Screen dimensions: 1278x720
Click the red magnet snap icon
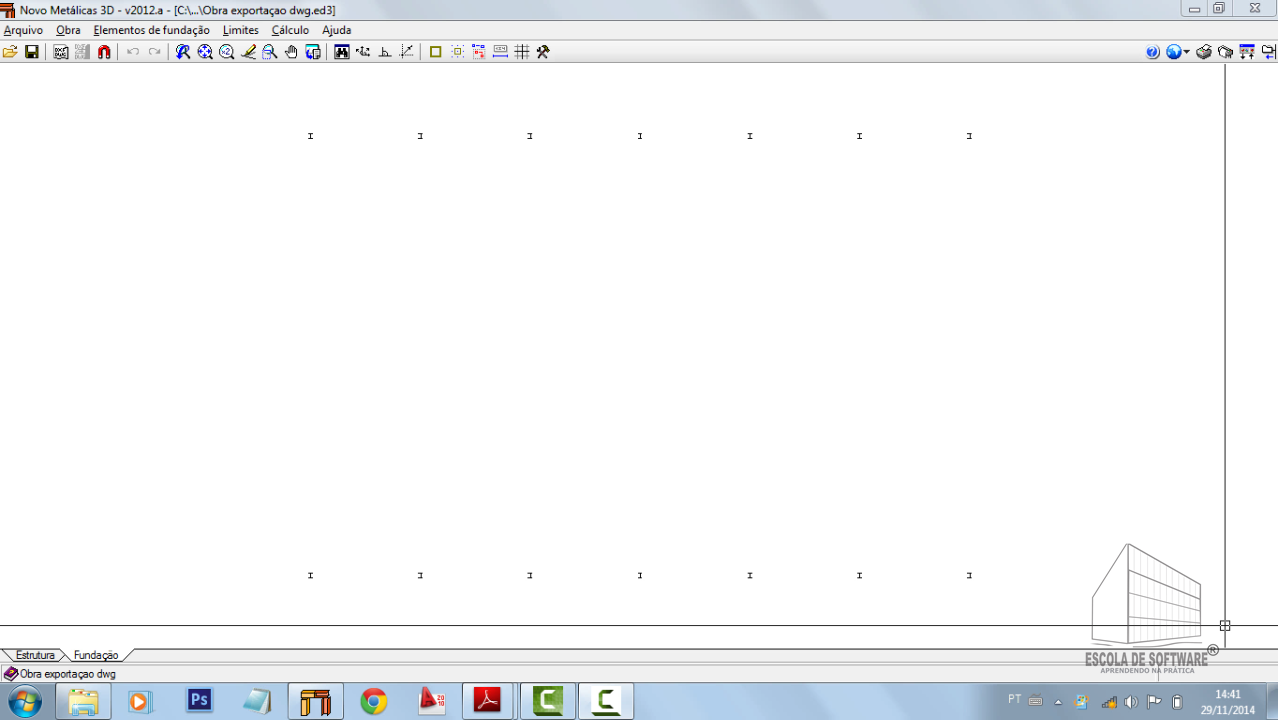[x=104, y=52]
